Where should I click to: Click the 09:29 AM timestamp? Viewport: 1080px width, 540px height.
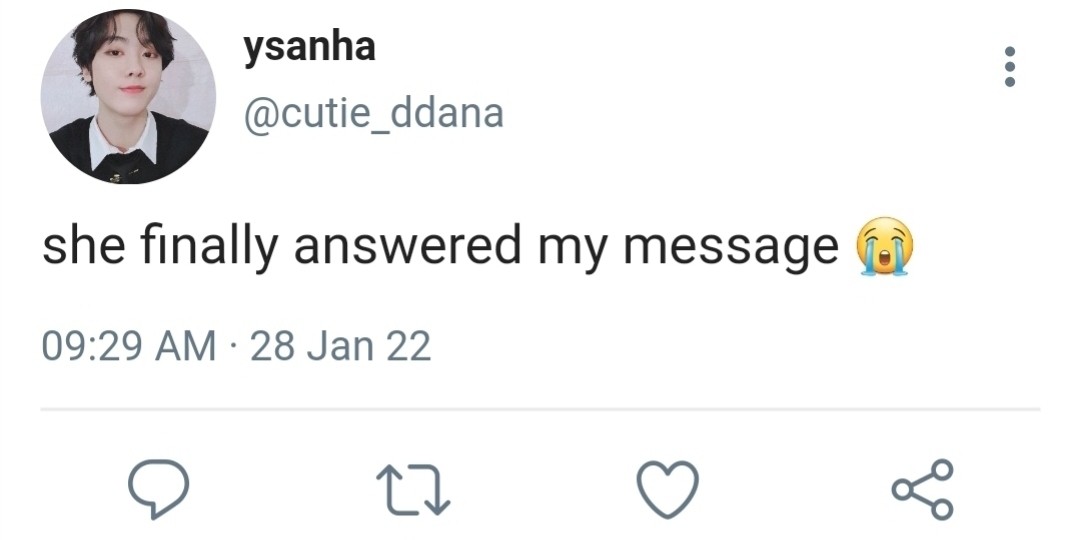click(128, 346)
